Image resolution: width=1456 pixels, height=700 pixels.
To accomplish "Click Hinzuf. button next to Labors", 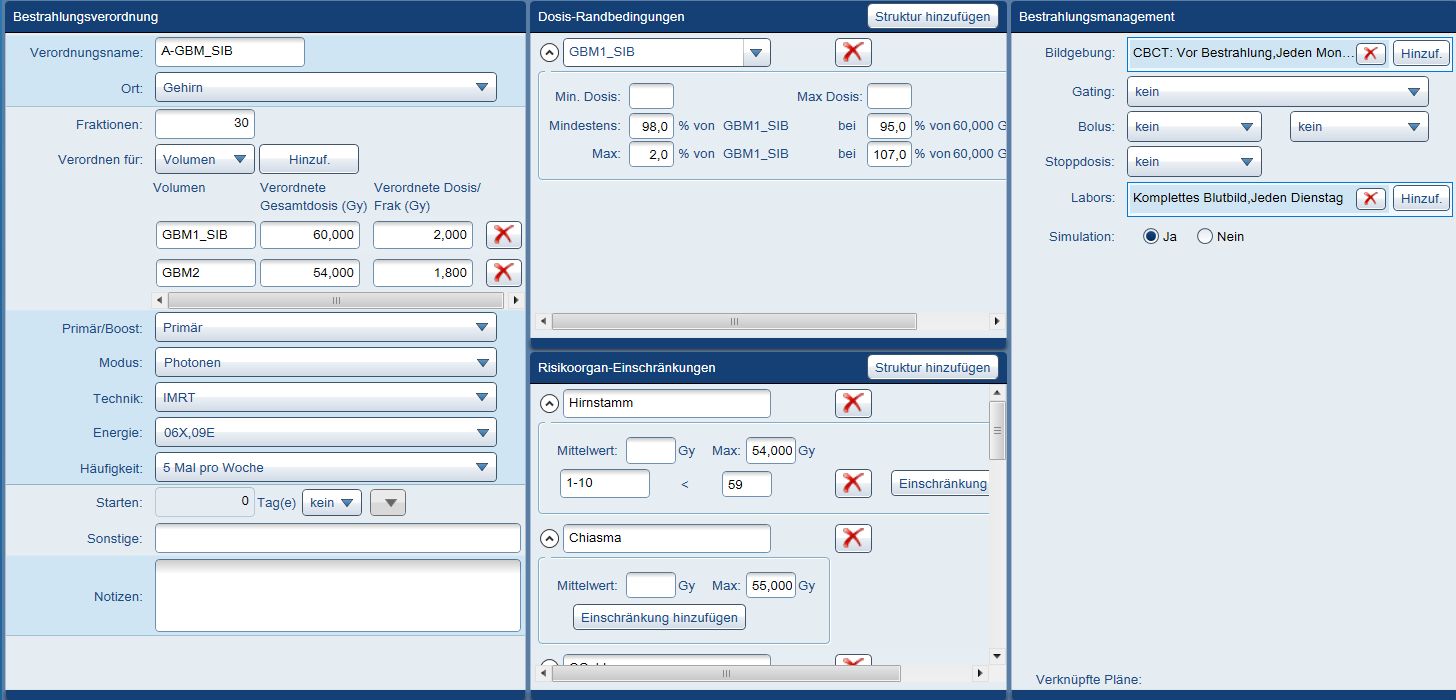I will coord(1421,198).
